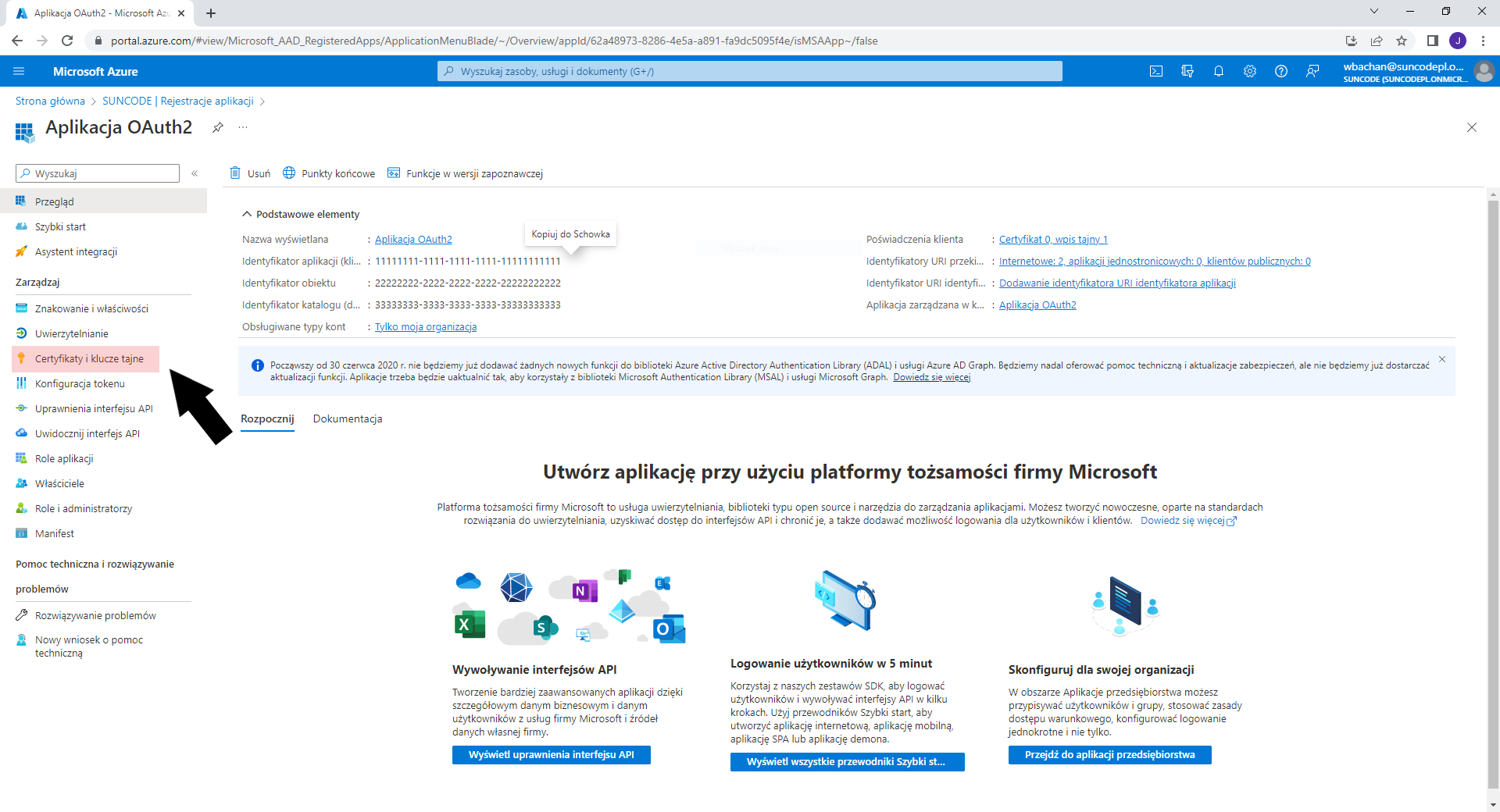Click the browser address bar

click(711, 41)
